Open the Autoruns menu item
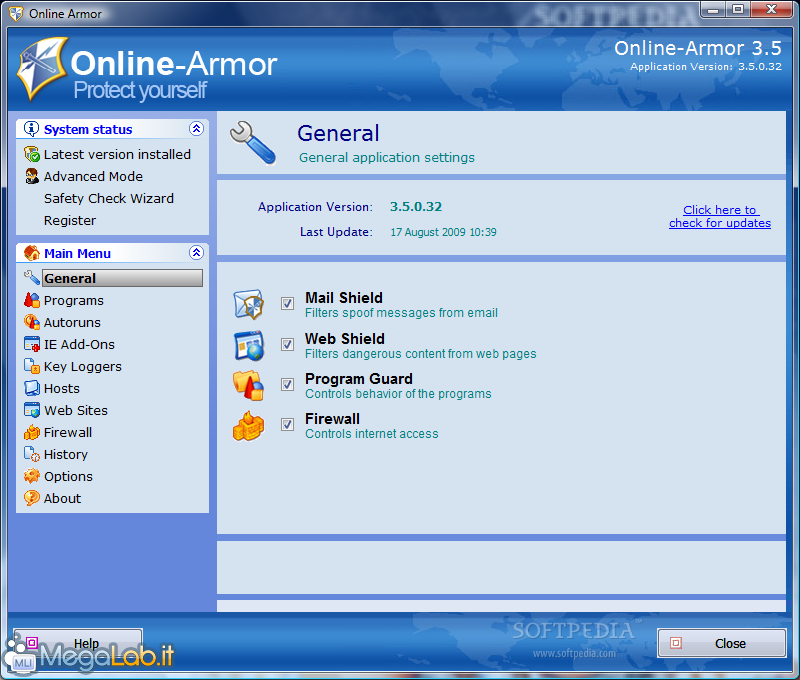 click(x=72, y=322)
